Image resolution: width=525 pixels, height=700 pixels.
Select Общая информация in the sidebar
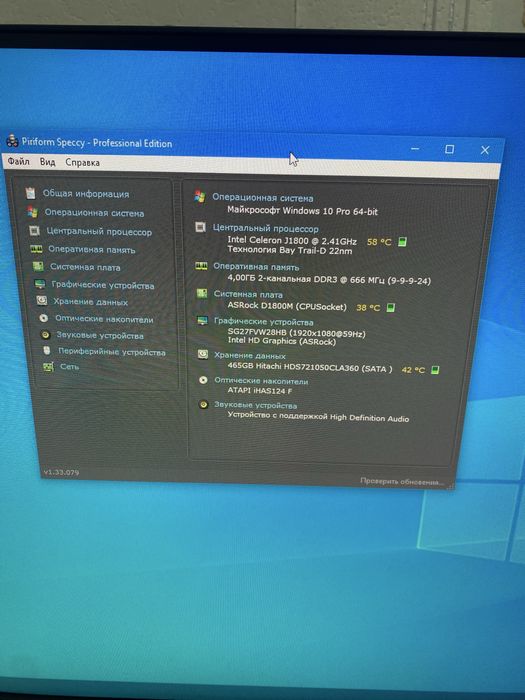click(x=86, y=194)
